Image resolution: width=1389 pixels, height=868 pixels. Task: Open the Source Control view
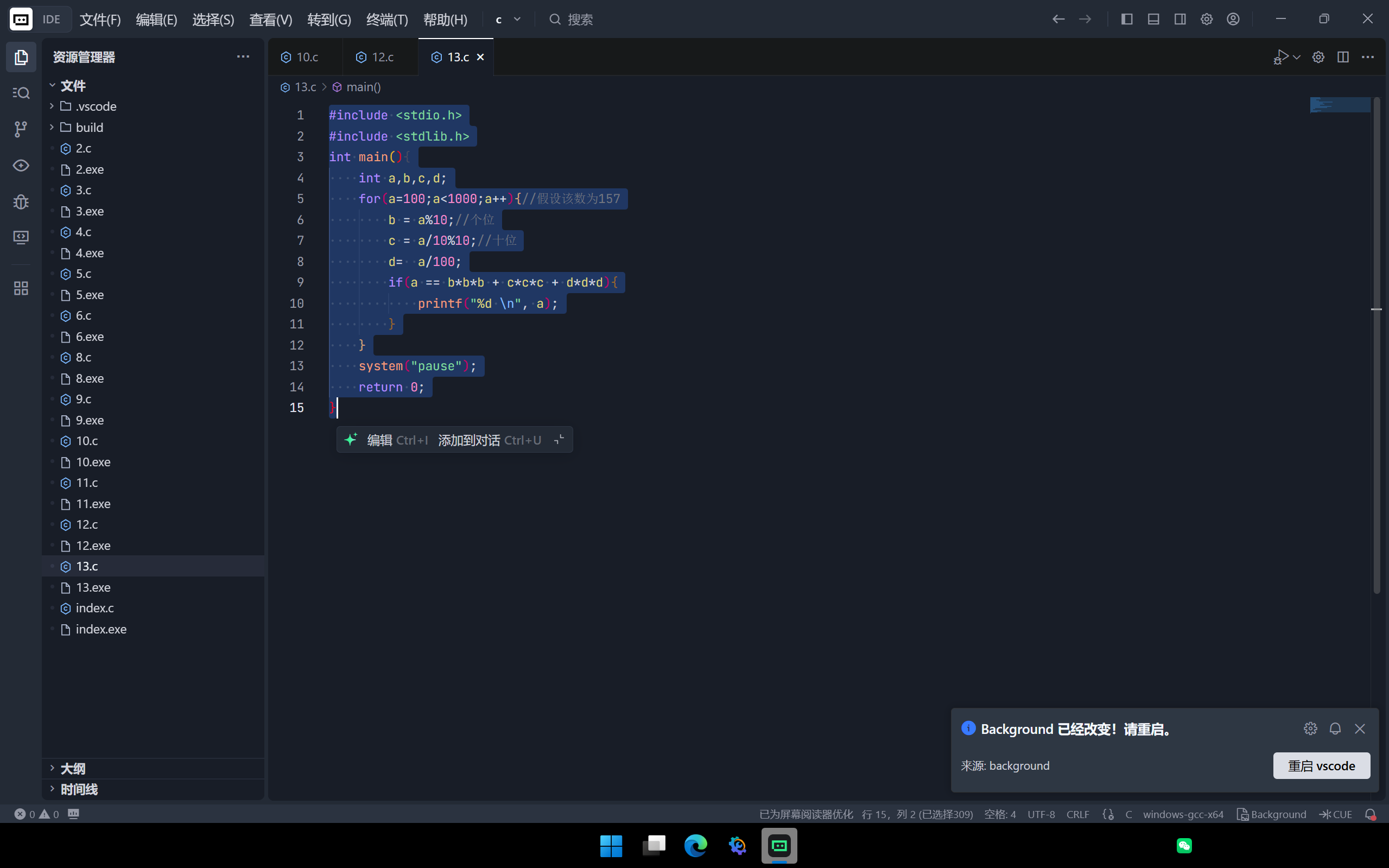click(21, 129)
